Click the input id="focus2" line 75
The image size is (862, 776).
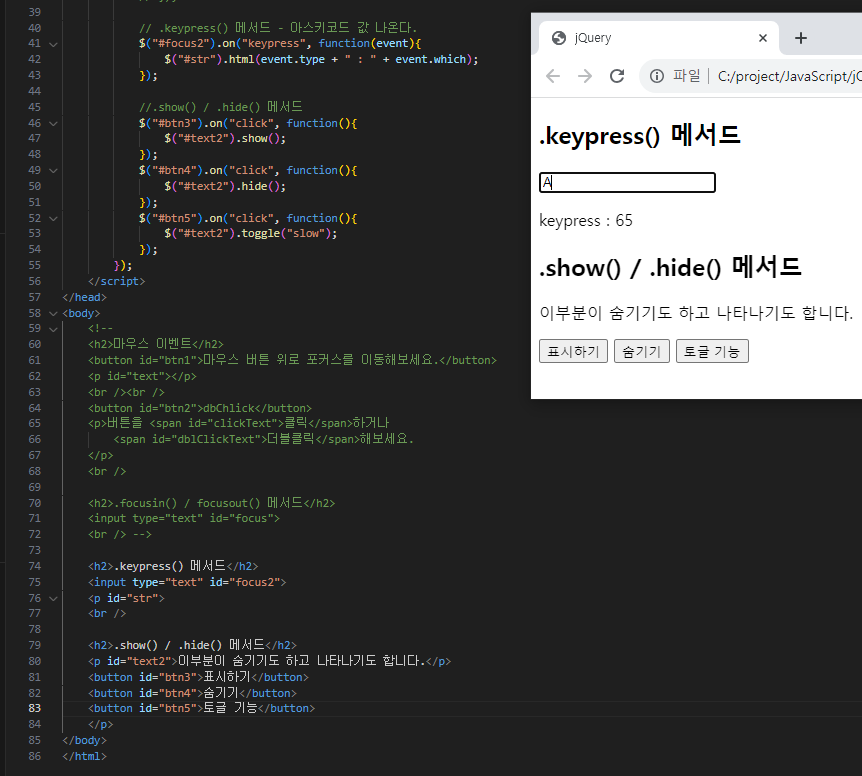tap(187, 582)
